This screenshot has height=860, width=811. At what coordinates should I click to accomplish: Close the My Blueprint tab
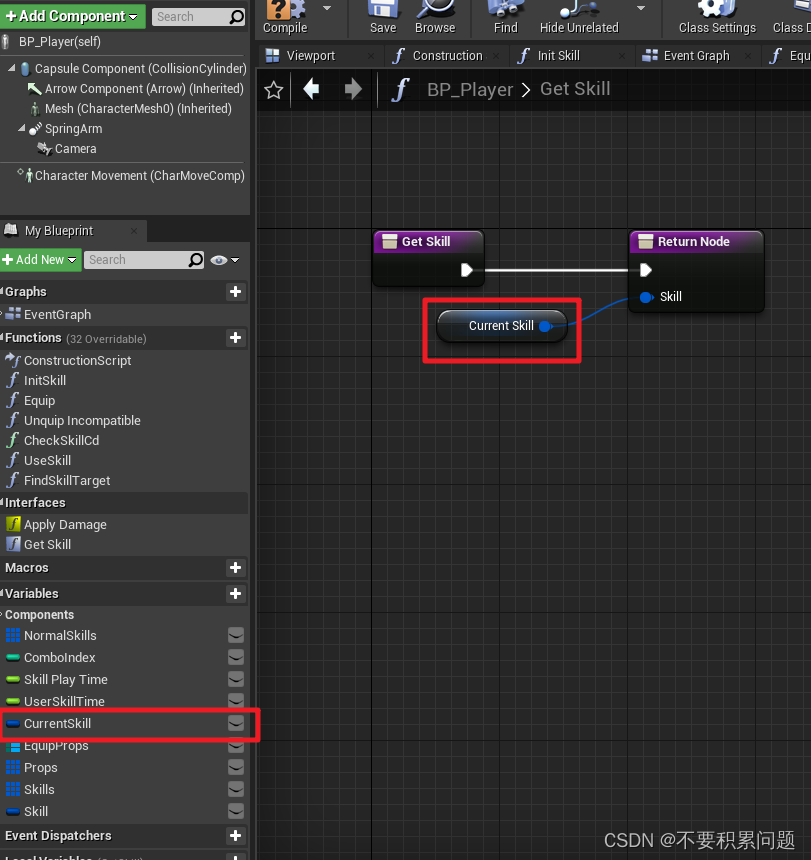134,231
